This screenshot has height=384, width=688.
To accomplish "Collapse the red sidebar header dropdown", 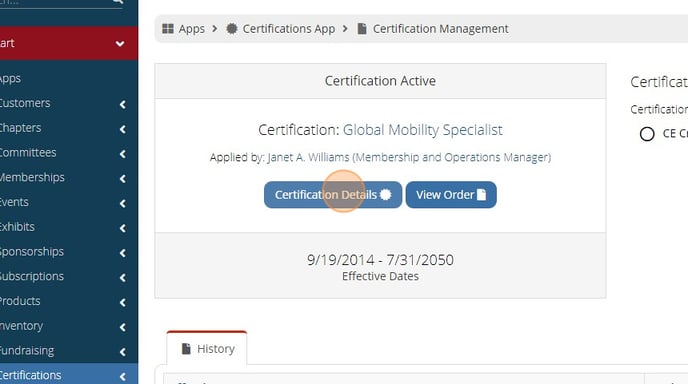I will coord(120,43).
